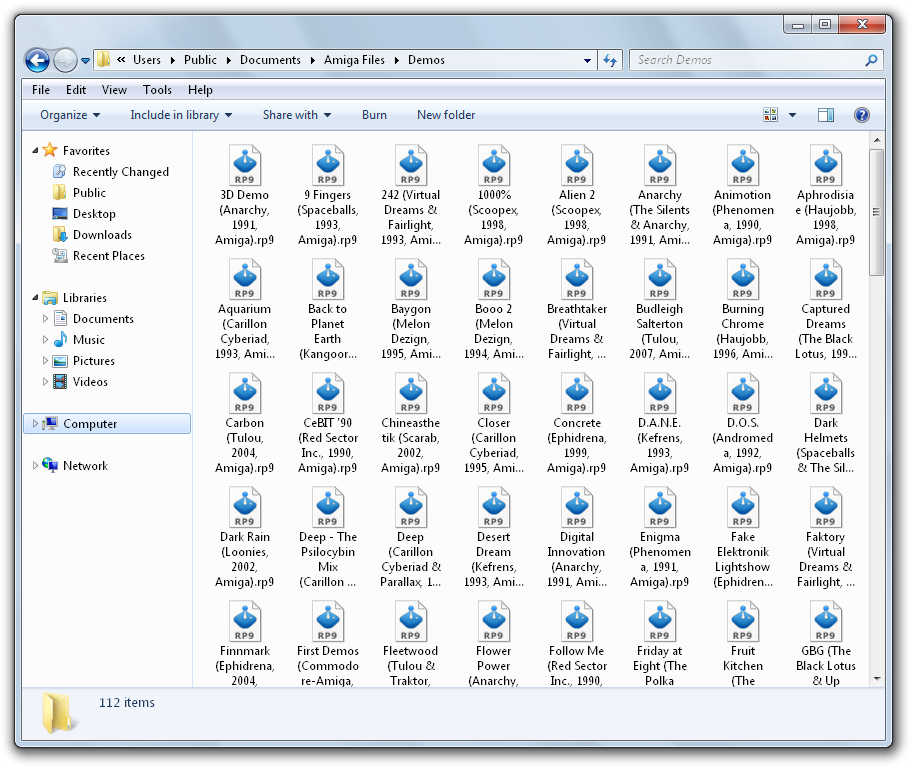Open the Include in library dropdown
911x766 pixels.
point(181,115)
